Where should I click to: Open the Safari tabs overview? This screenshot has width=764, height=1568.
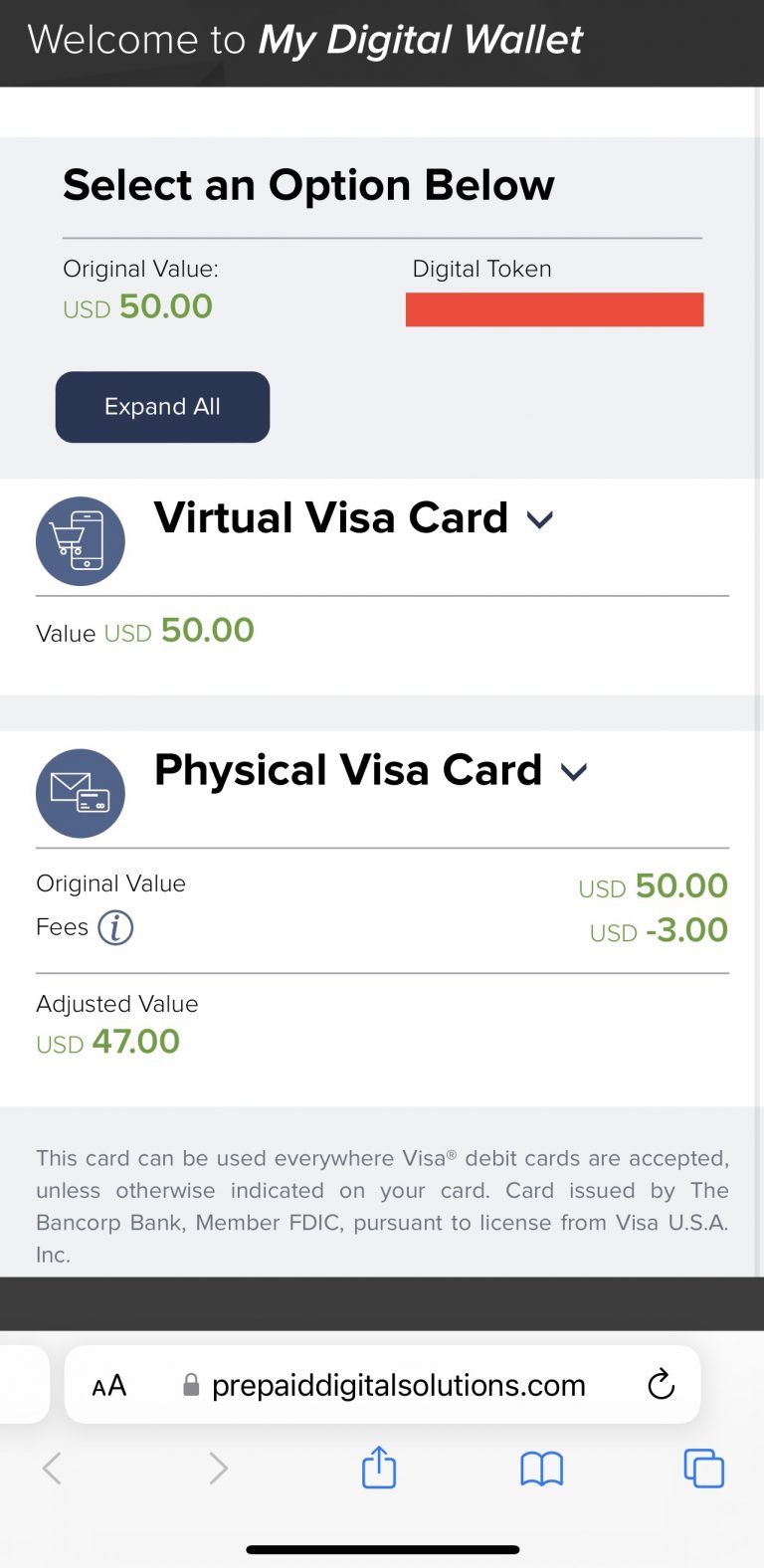[x=704, y=1468]
